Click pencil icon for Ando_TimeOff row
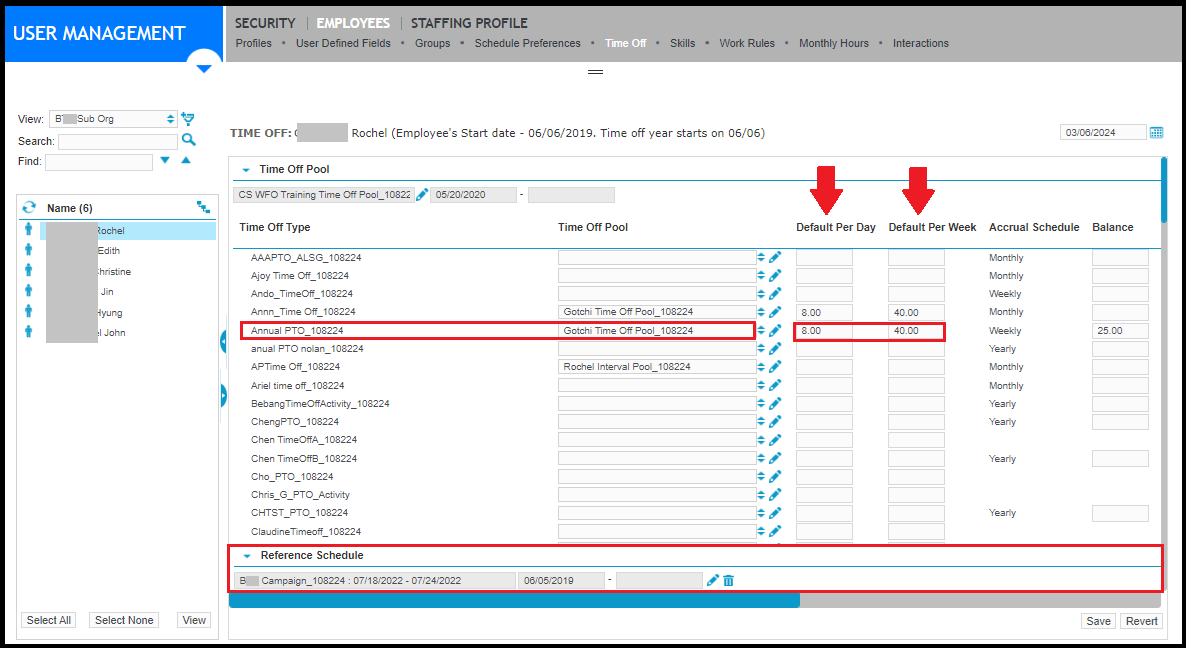Viewport: 1186px width, 648px height. 775,294
